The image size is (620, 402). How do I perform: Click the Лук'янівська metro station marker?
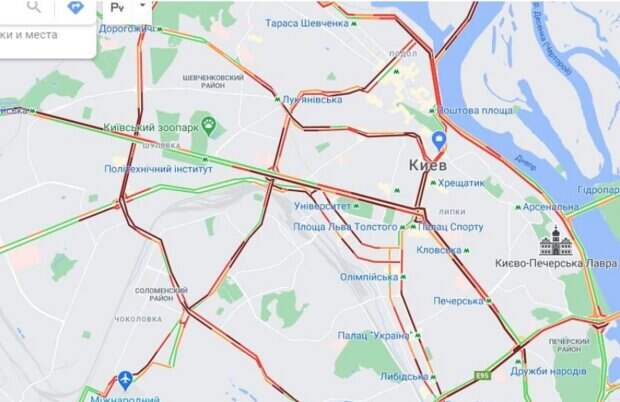277,100
